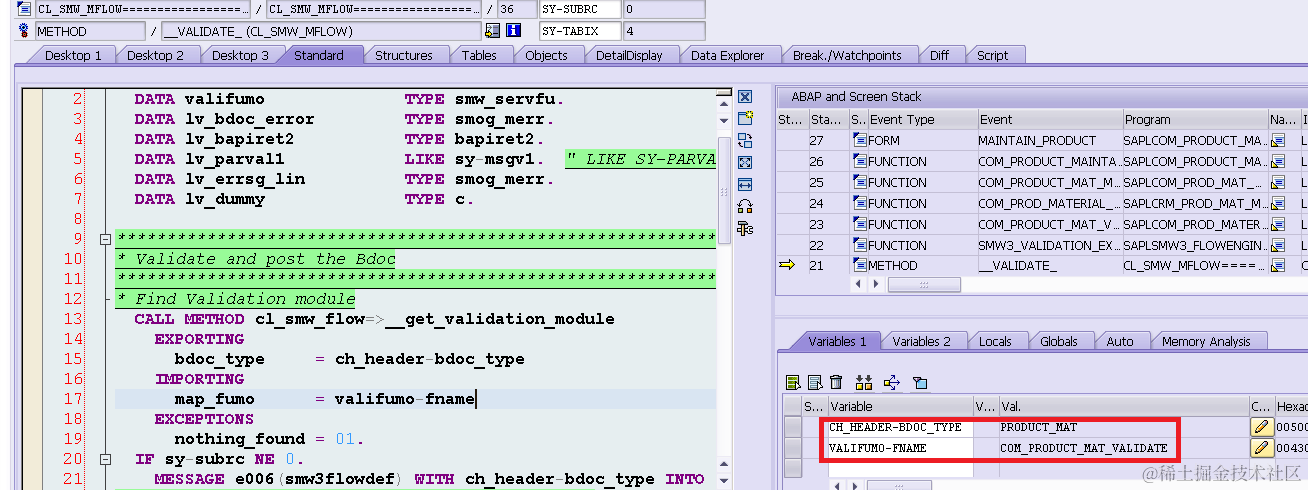Select the row selector for VALIFUMO-FNAME variable
Image resolution: width=1308 pixels, height=490 pixels.
coord(793,448)
